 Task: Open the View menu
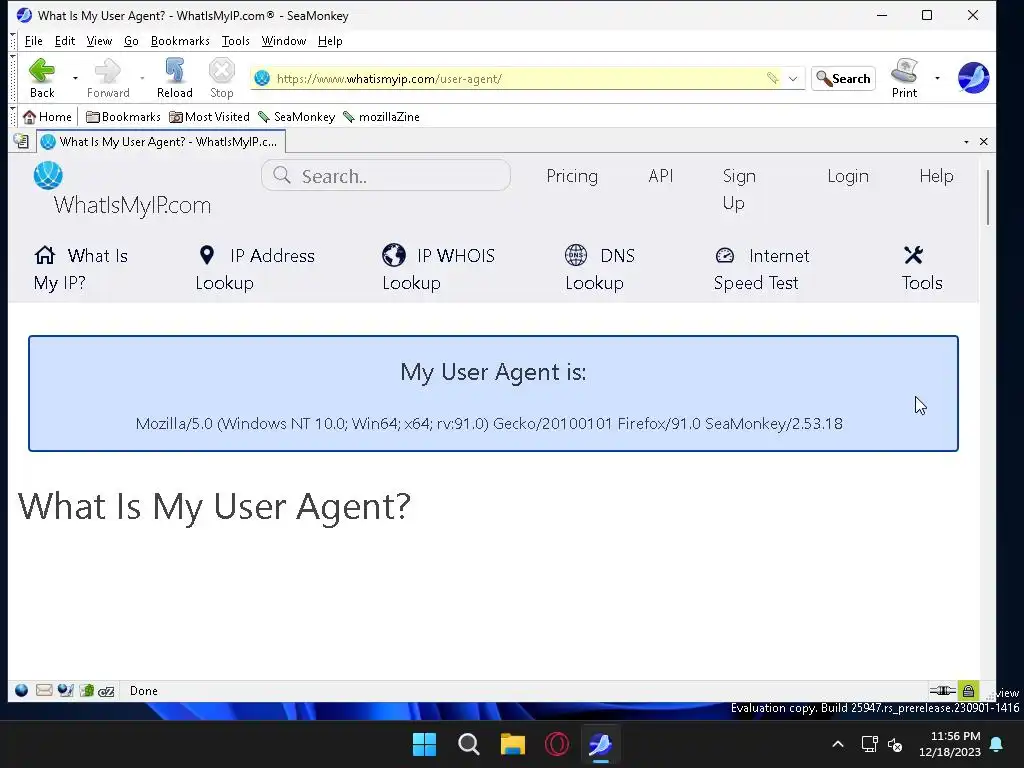[99, 41]
